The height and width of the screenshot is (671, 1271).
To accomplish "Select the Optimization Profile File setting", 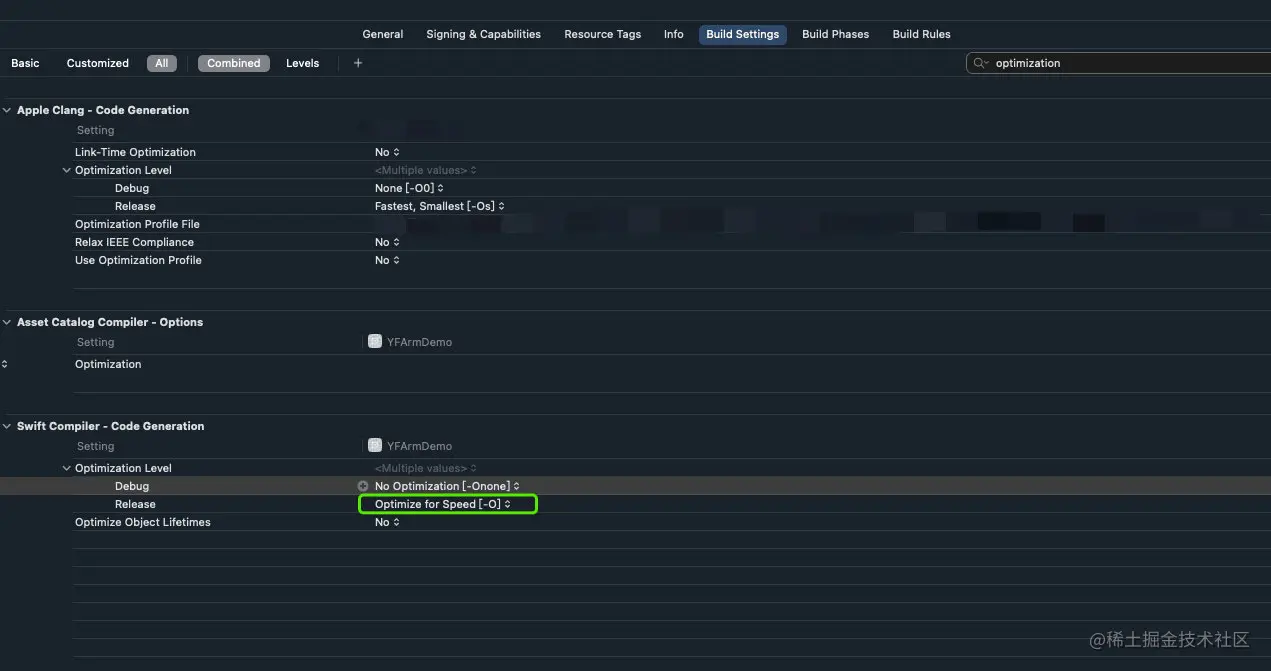I will 137,224.
